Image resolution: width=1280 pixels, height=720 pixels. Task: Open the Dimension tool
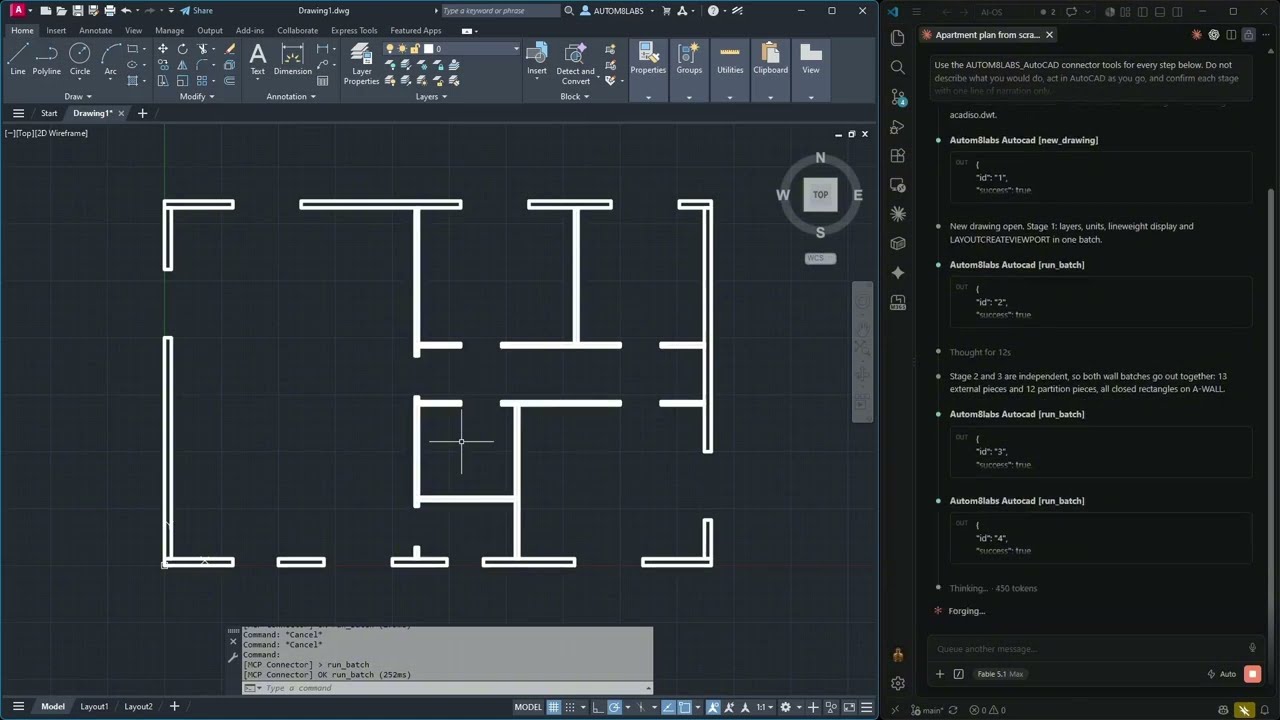[292, 59]
